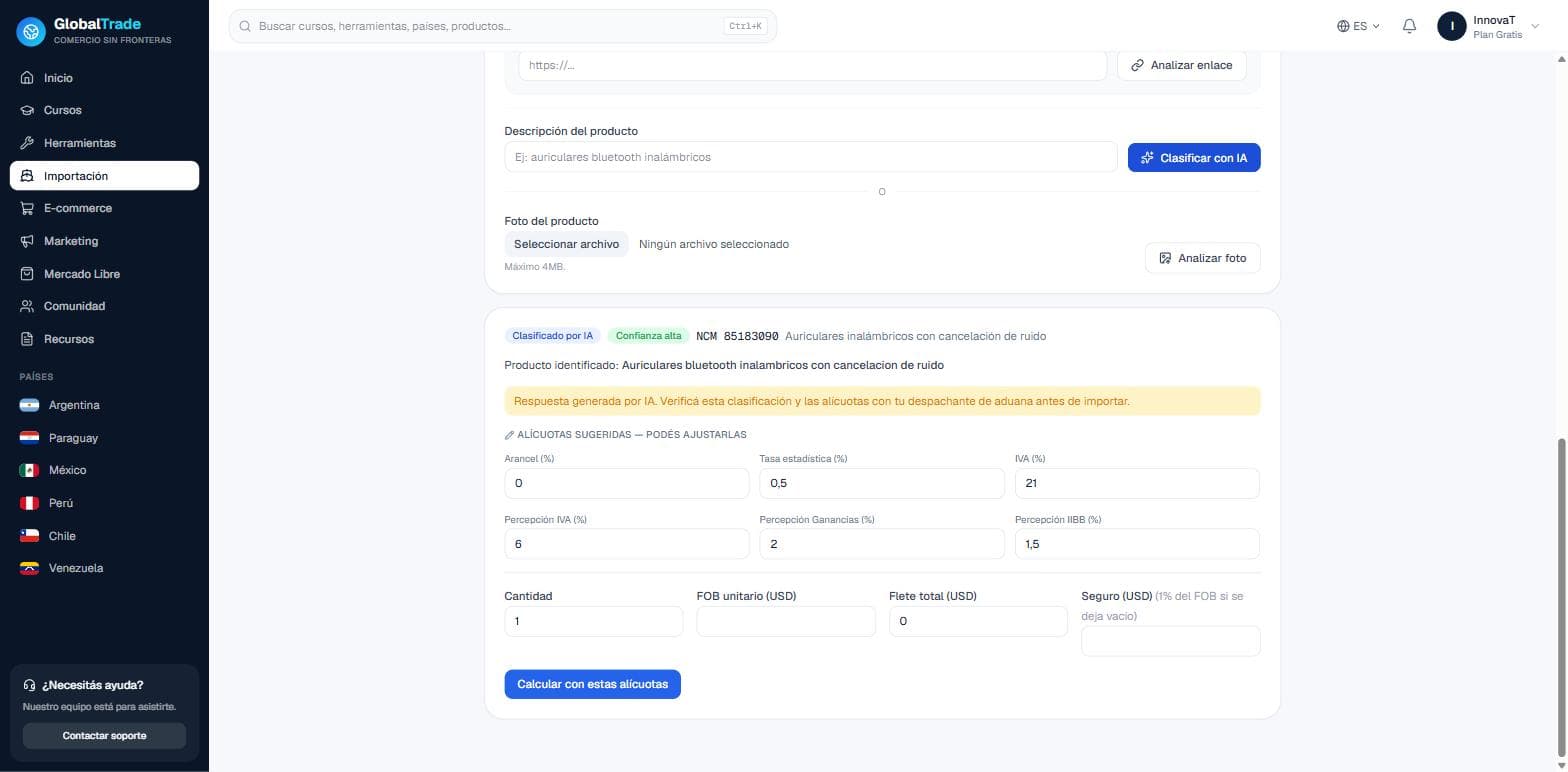Click the https:// link input field
The height and width of the screenshot is (772, 1568).
pos(812,65)
